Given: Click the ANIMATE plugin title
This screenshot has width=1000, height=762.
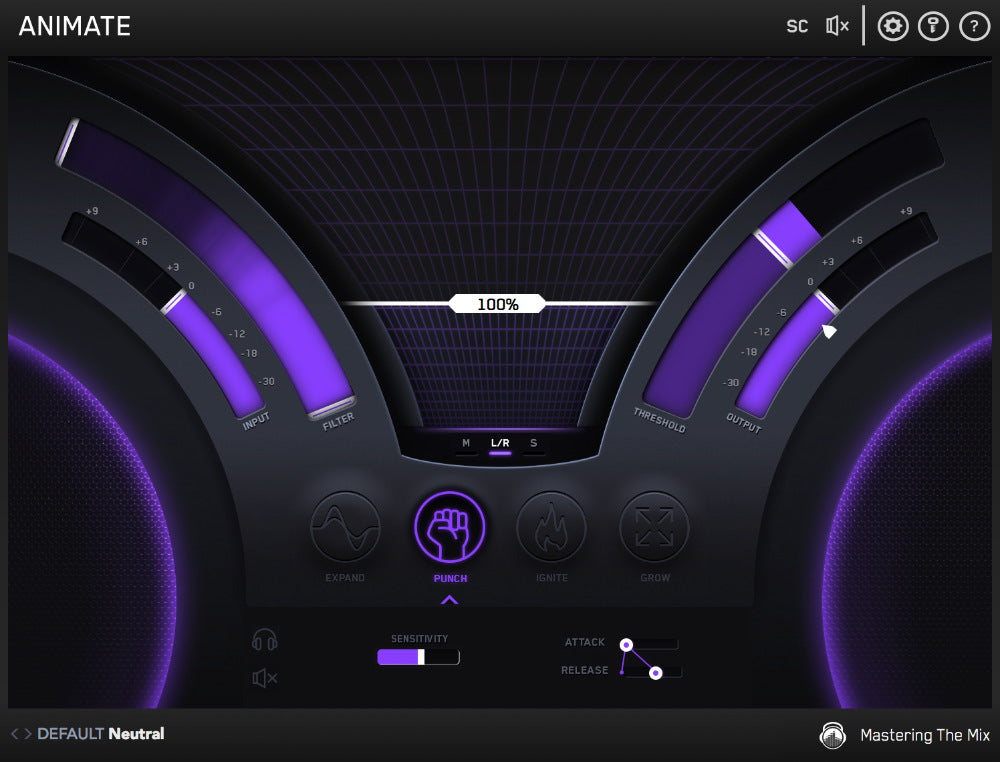Looking at the screenshot, I should click(75, 26).
